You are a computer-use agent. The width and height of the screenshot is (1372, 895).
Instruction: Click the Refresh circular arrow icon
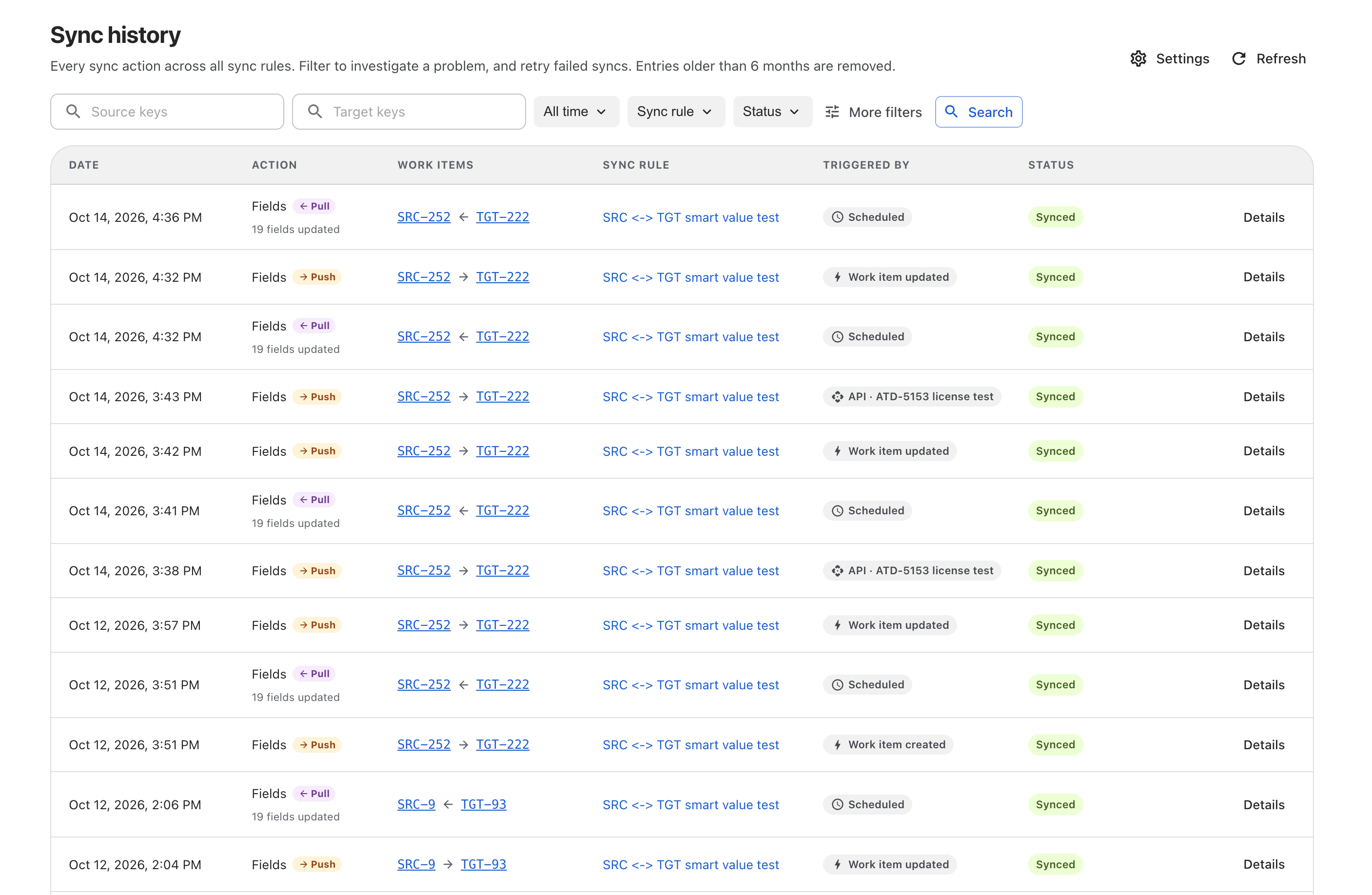point(1239,59)
